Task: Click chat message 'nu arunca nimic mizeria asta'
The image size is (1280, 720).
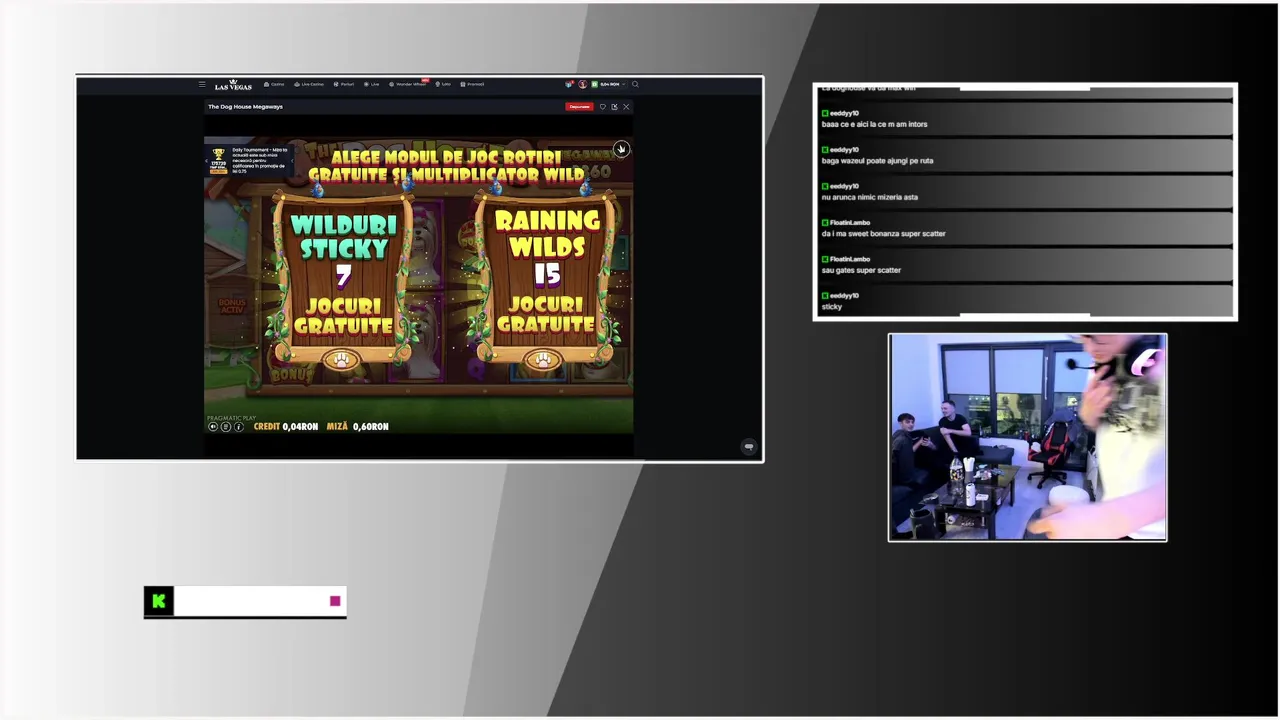Action: click(869, 197)
